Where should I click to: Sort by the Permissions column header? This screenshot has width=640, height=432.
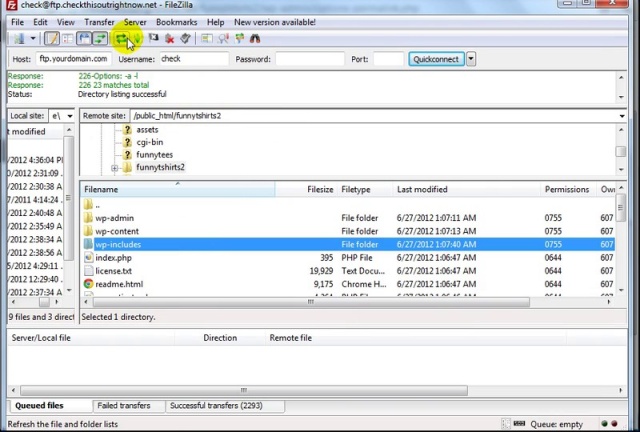(569, 189)
